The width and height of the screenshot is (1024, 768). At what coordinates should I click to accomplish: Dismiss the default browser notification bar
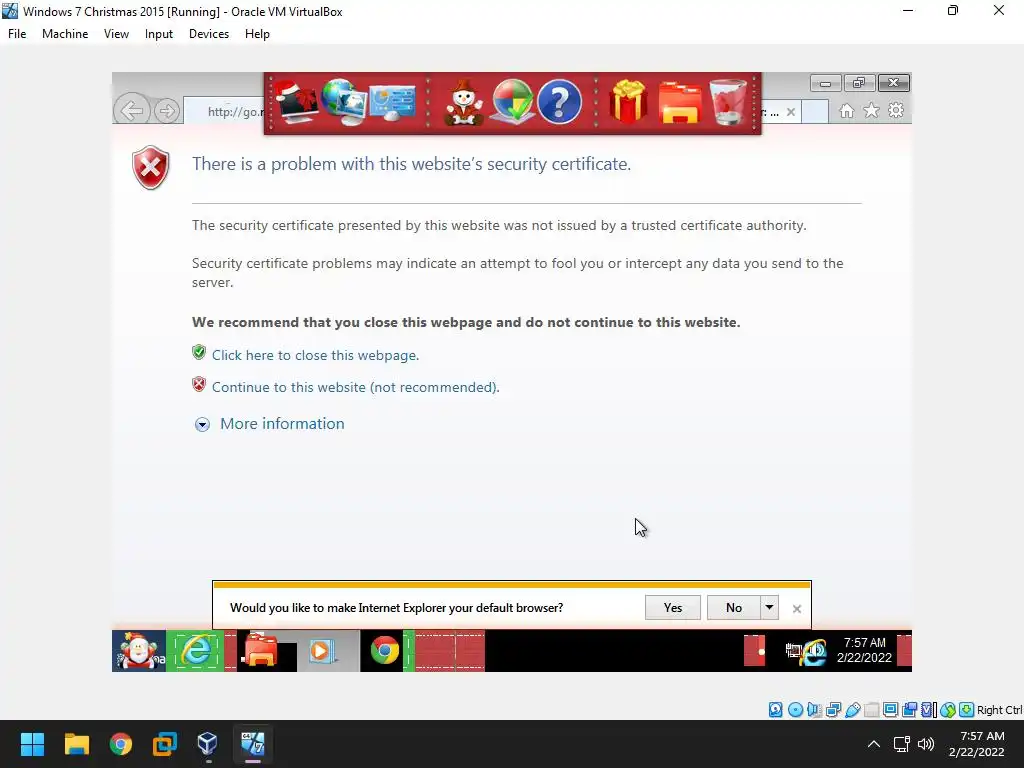click(x=797, y=609)
